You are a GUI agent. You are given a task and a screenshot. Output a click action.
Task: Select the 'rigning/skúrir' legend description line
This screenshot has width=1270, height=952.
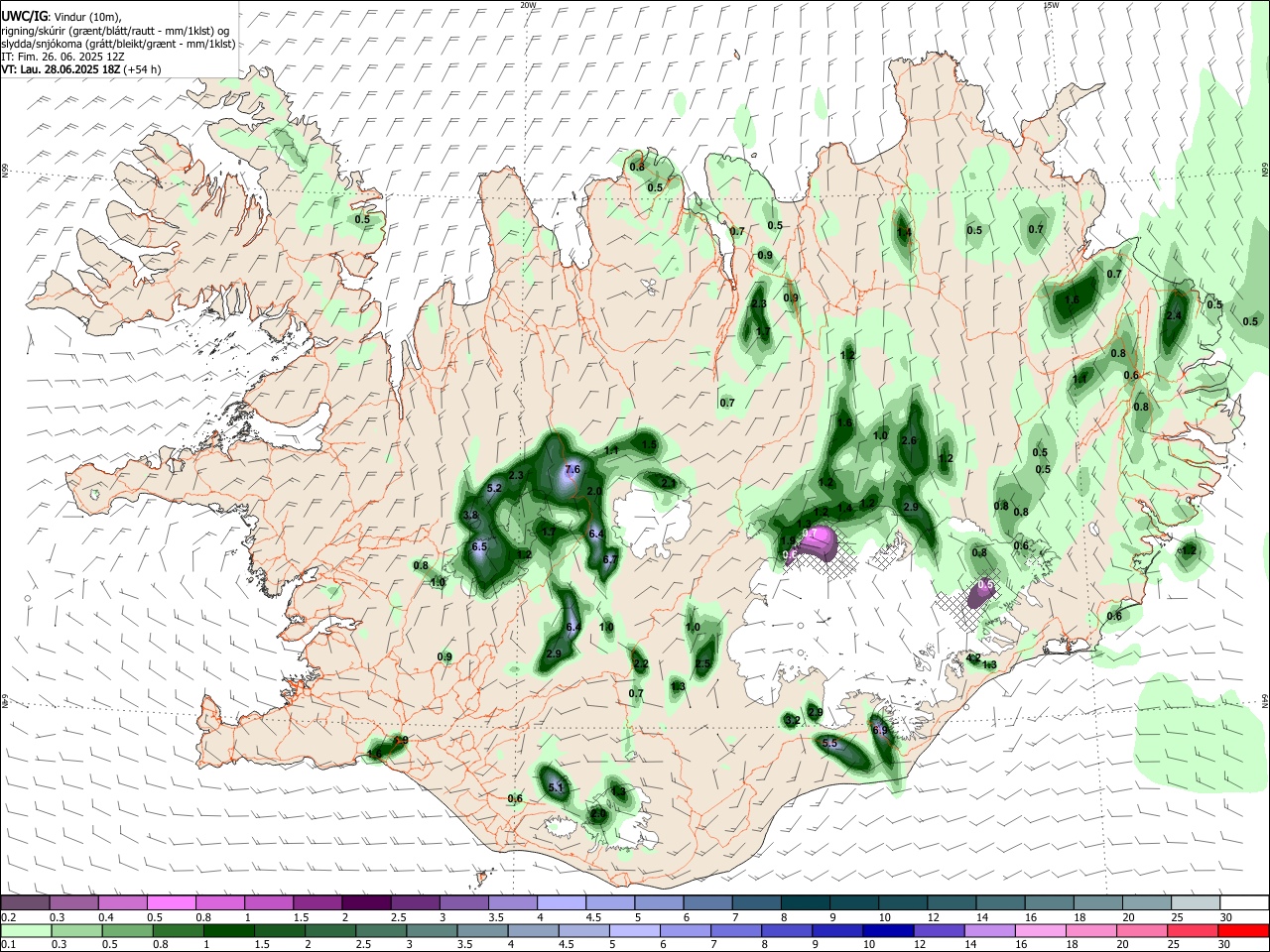pos(116,31)
